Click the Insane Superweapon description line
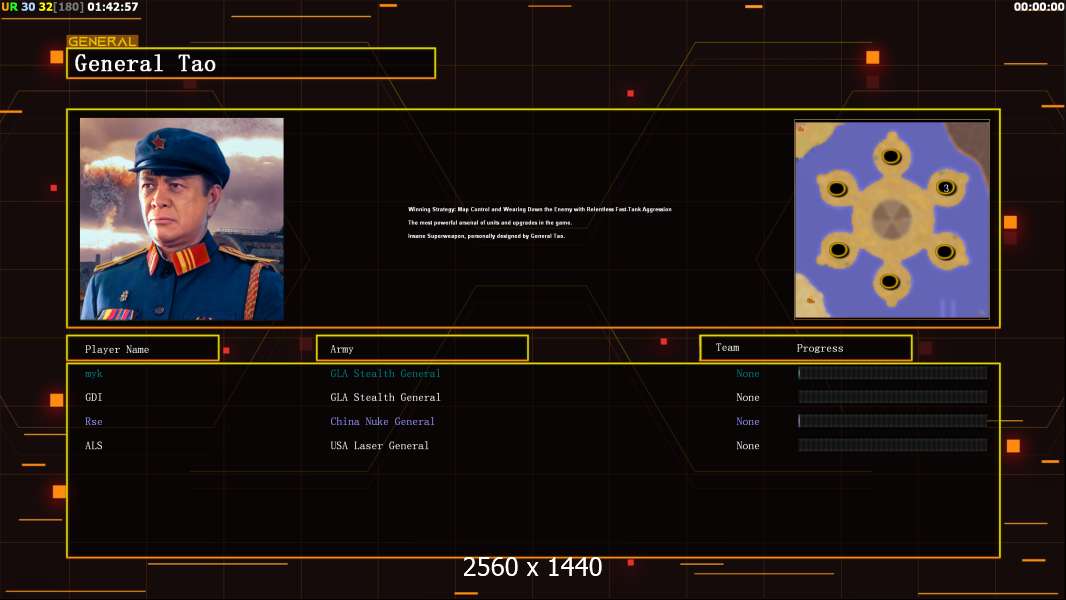The image size is (1066, 600). (486, 236)
